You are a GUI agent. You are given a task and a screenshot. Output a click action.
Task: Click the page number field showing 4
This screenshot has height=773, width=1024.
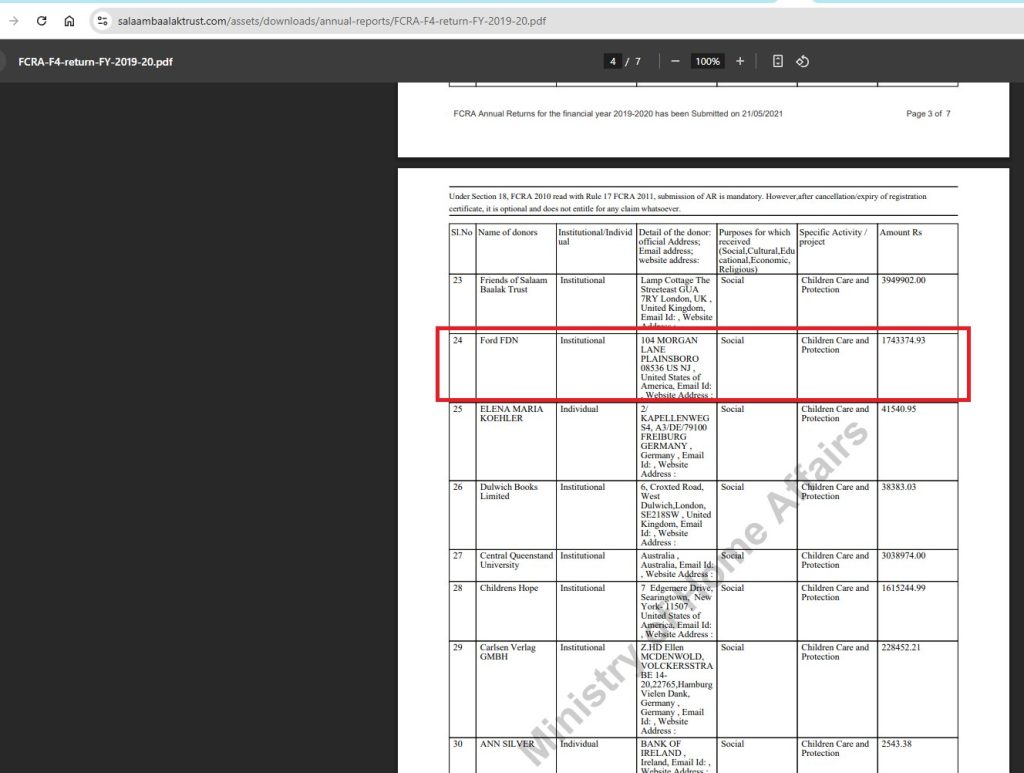[x=612, y=61]
